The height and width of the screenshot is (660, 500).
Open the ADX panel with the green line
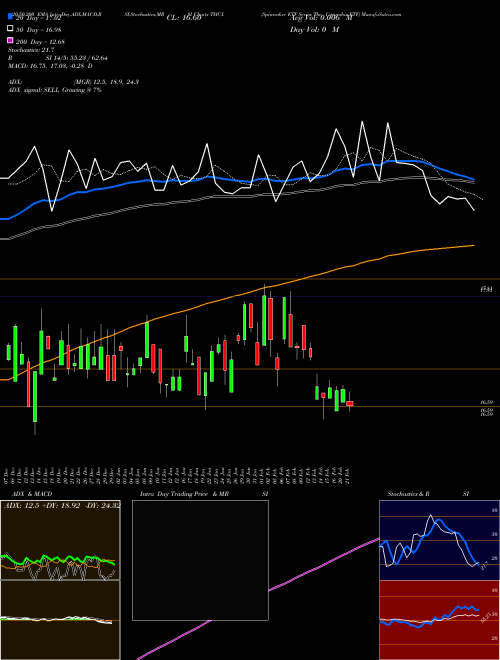[60, 540]
